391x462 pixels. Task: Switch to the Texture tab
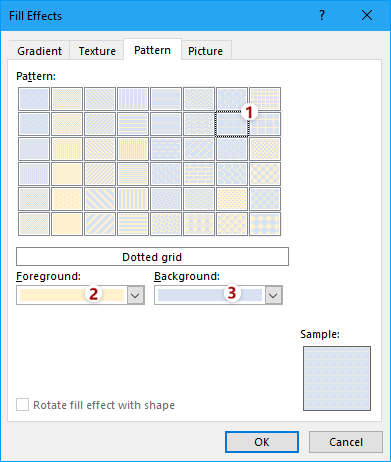(x=97, y=51)
